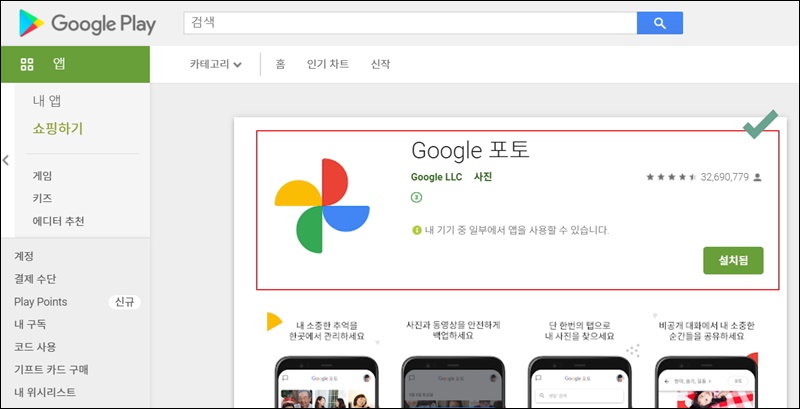Select 내 앱 in sidebar
Image resolution: width=800 pixels, height=409 pixels.
47,101
